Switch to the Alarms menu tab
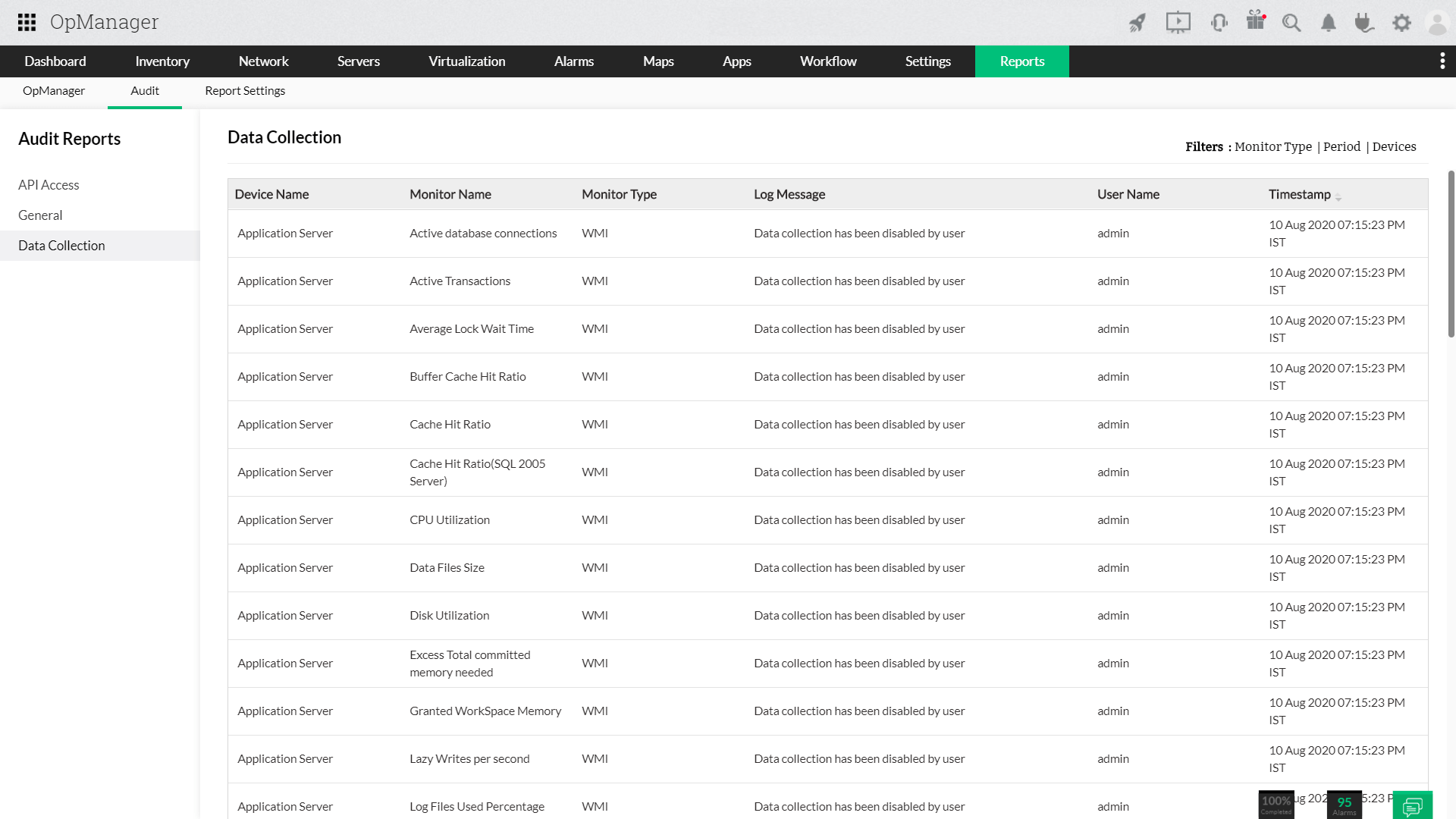The width and height of the screenshot is (1456, 819). (573, 61)
